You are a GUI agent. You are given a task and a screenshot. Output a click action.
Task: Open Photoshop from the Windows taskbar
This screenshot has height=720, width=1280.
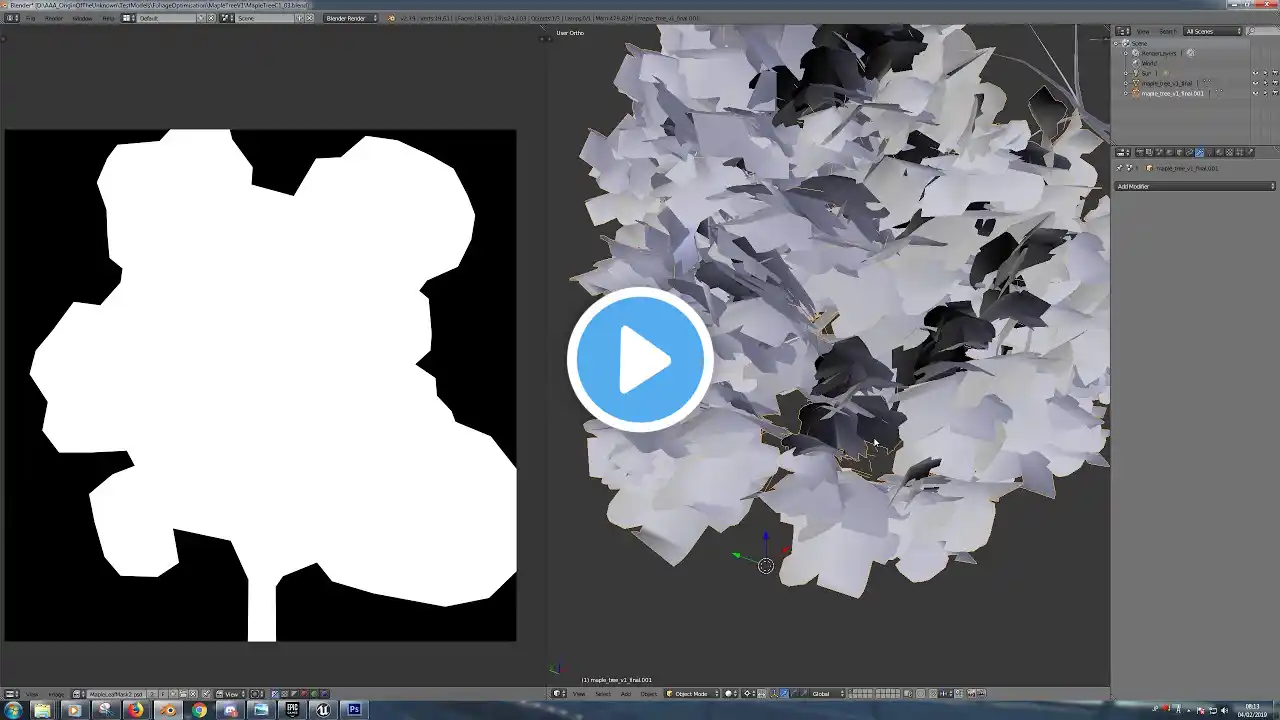click(x=354, y=710)
